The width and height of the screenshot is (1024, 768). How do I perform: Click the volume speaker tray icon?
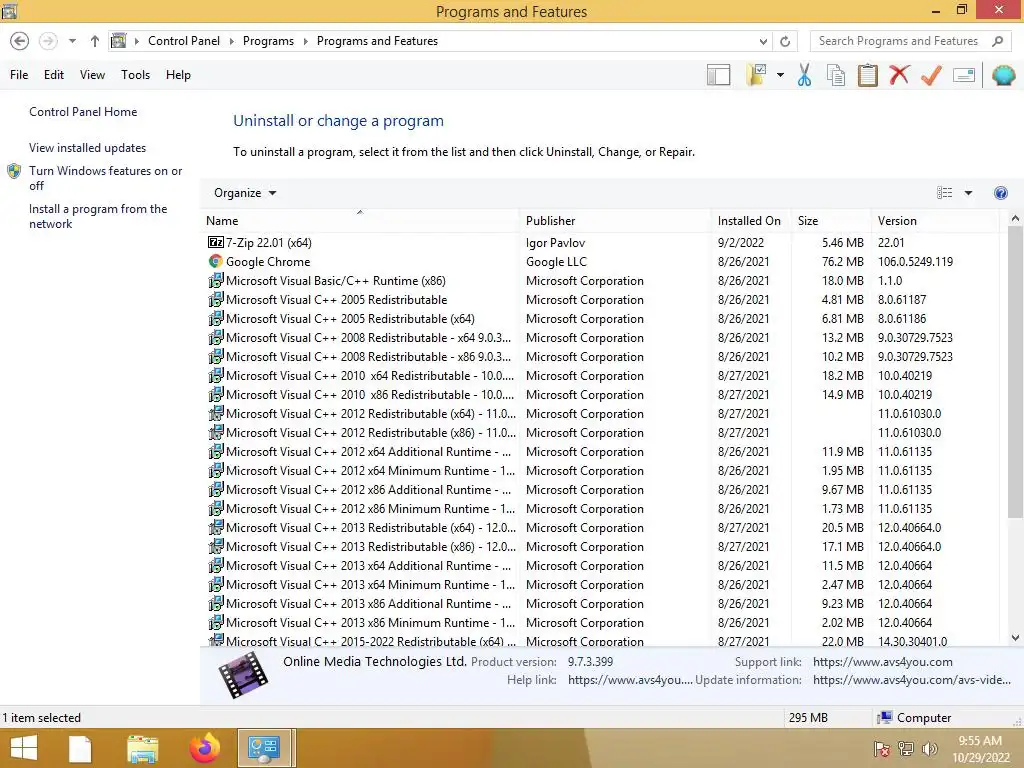point(929,750)
